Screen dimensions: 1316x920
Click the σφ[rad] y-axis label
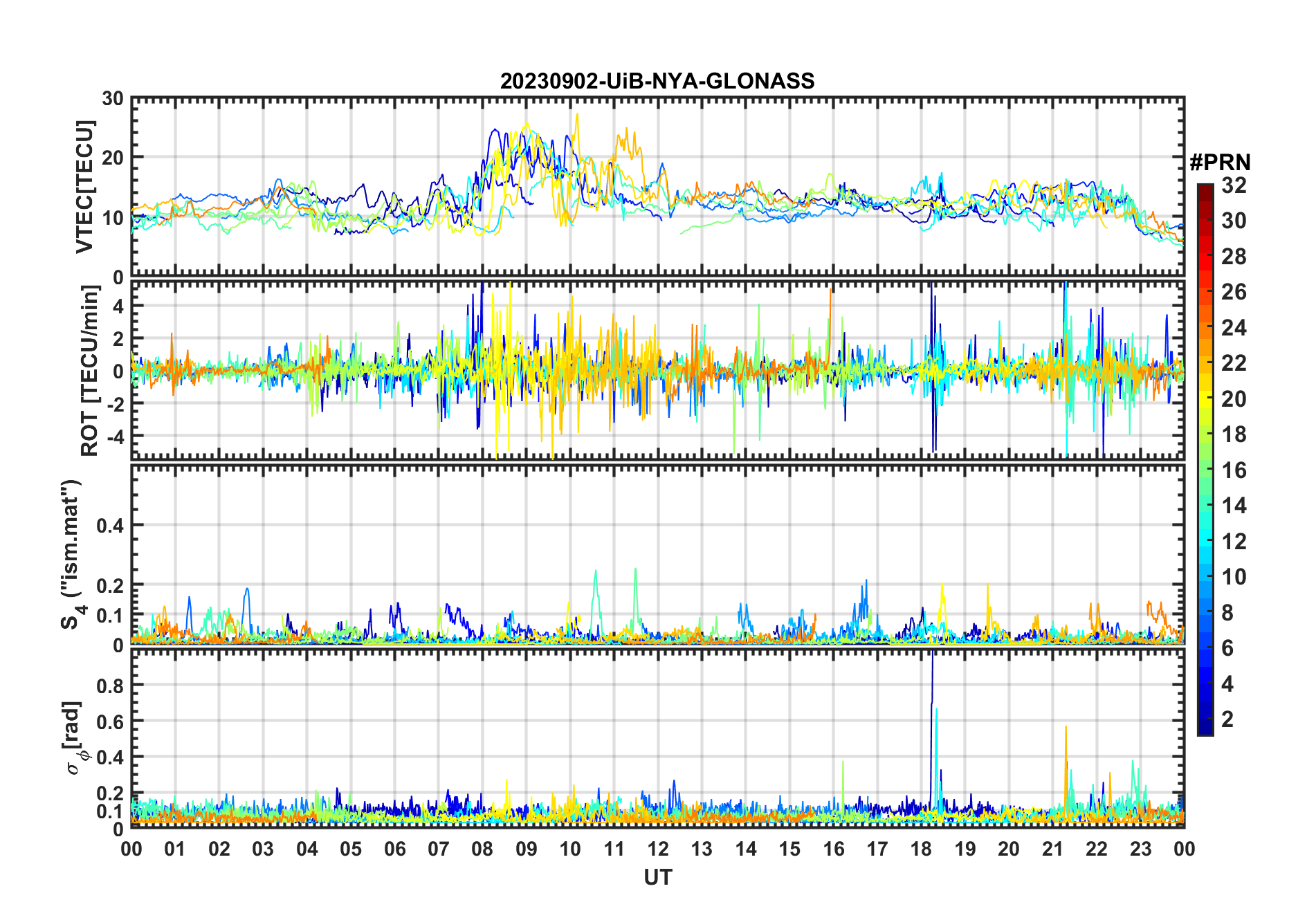click(x=73, y=737)
